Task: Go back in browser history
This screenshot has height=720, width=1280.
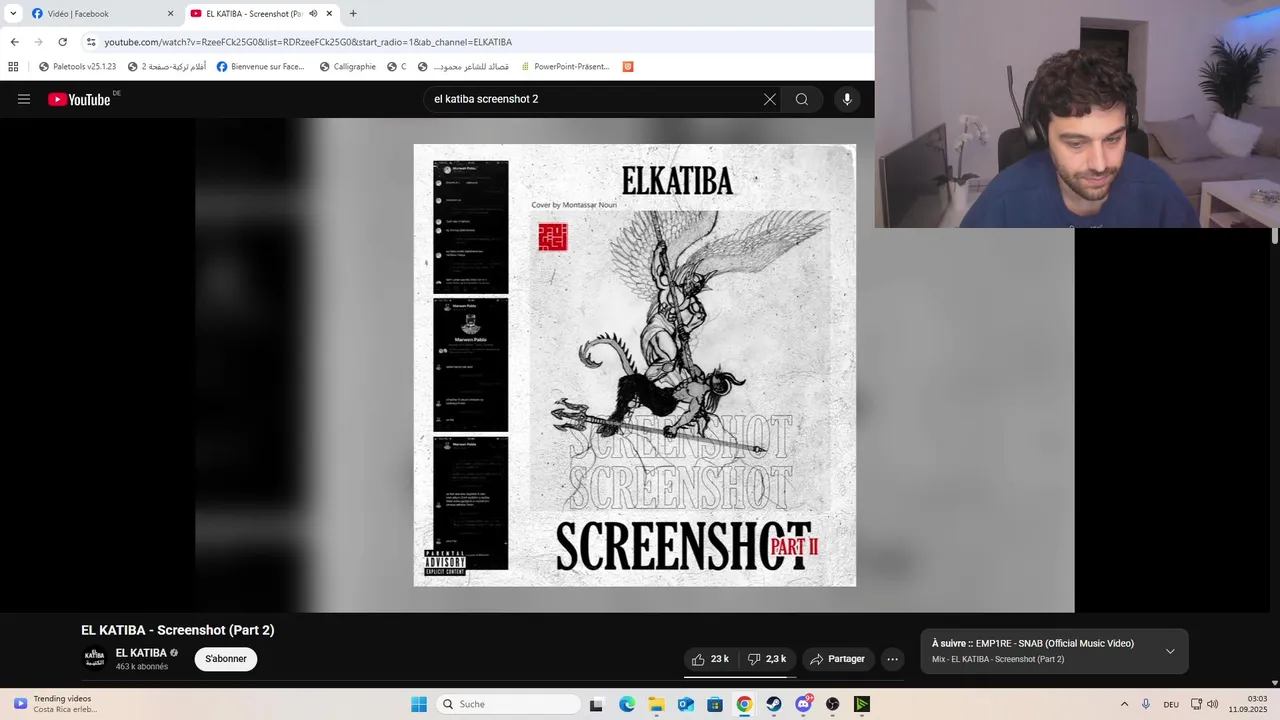Action: 14,42
